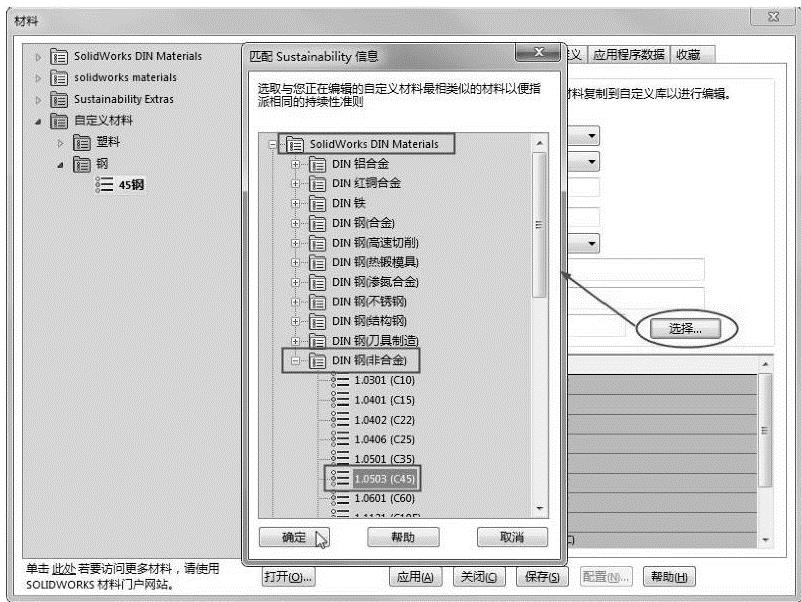
Task: Click the DIN 钢(结构钢) folder icon
Action: click(317, 321)
